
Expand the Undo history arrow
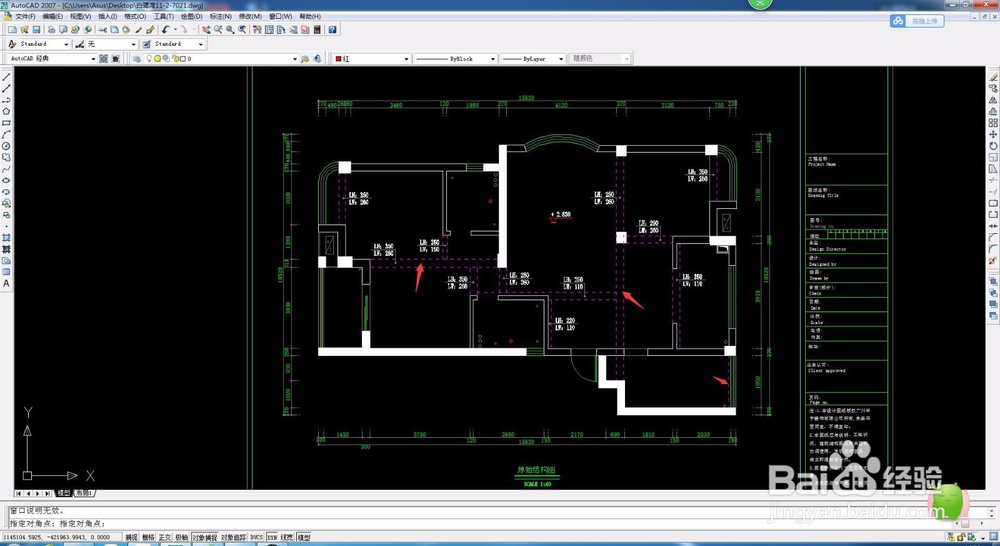175,29
